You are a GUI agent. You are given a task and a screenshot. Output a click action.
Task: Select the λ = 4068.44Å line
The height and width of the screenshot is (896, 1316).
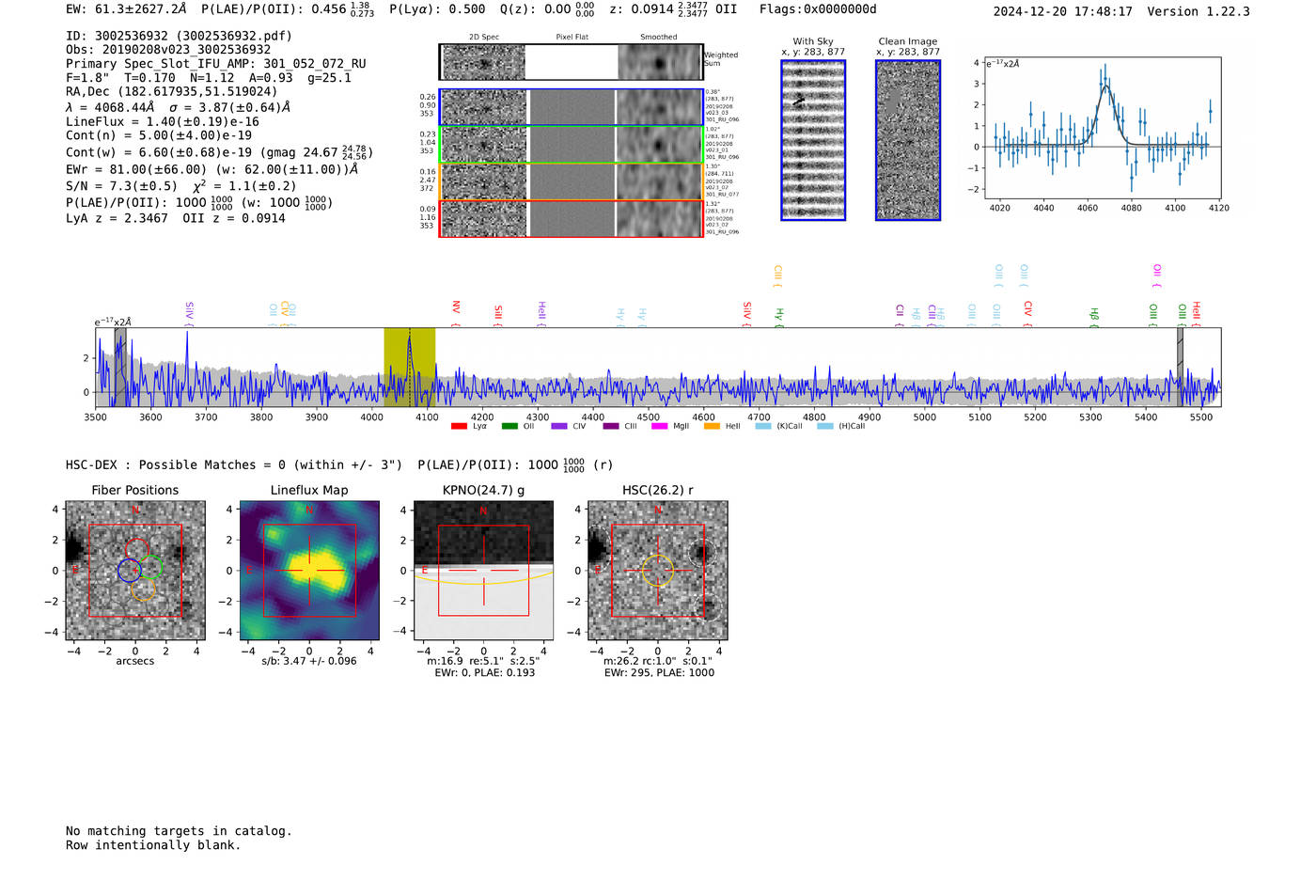pyautogui.click(x=179, y=107)
